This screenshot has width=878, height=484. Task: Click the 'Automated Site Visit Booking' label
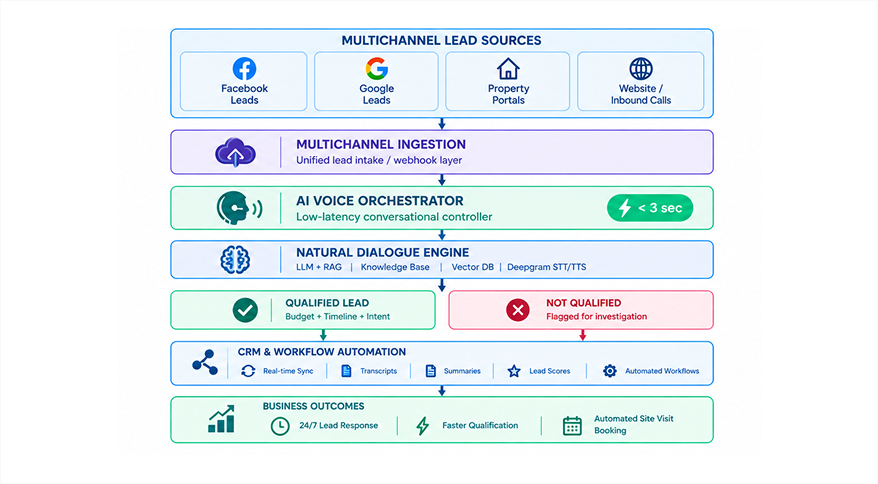click(633, 425)
